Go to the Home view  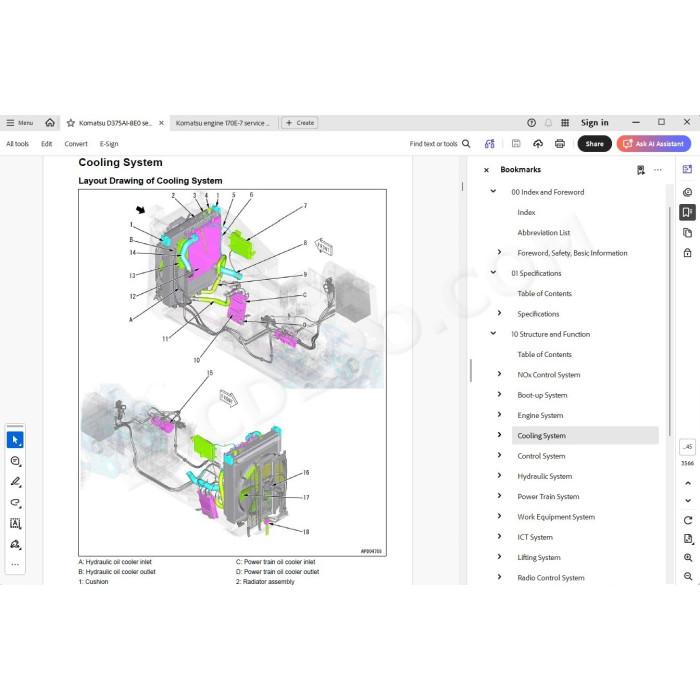[x=50, y=122]
